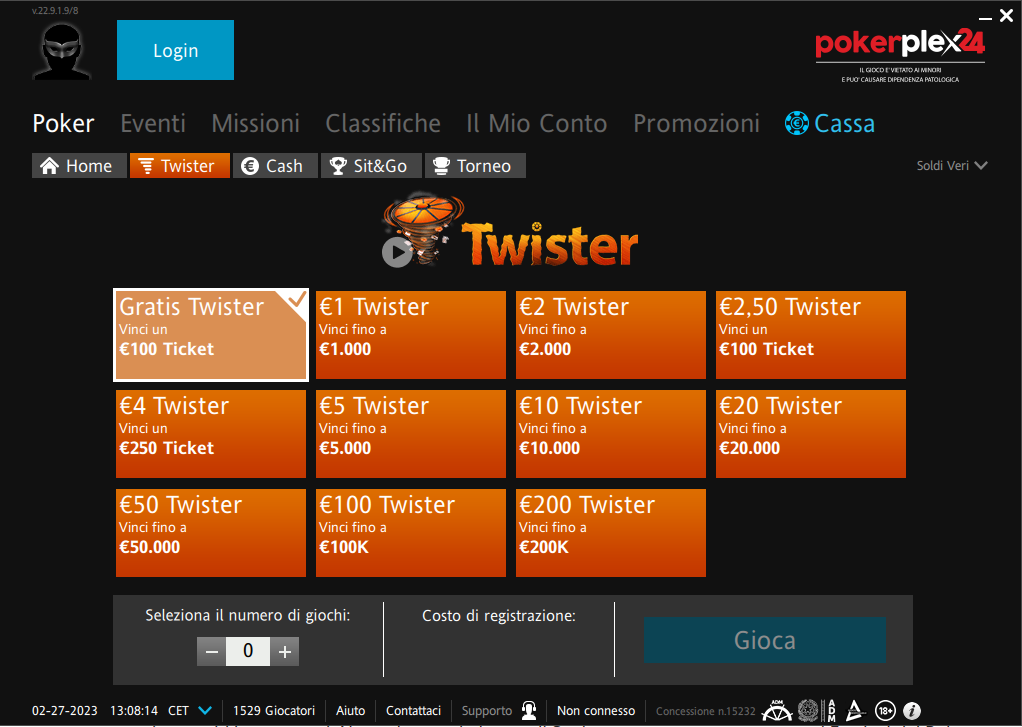Screen dimensions: 1022x727
Task: Click the Italian Republic emblem icon
Action: (808, 710)
